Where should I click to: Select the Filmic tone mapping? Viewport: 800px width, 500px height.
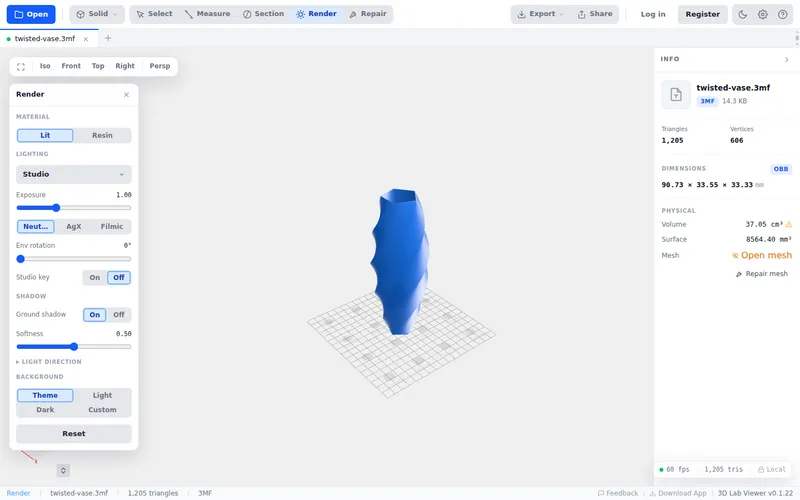click(112, 227)
